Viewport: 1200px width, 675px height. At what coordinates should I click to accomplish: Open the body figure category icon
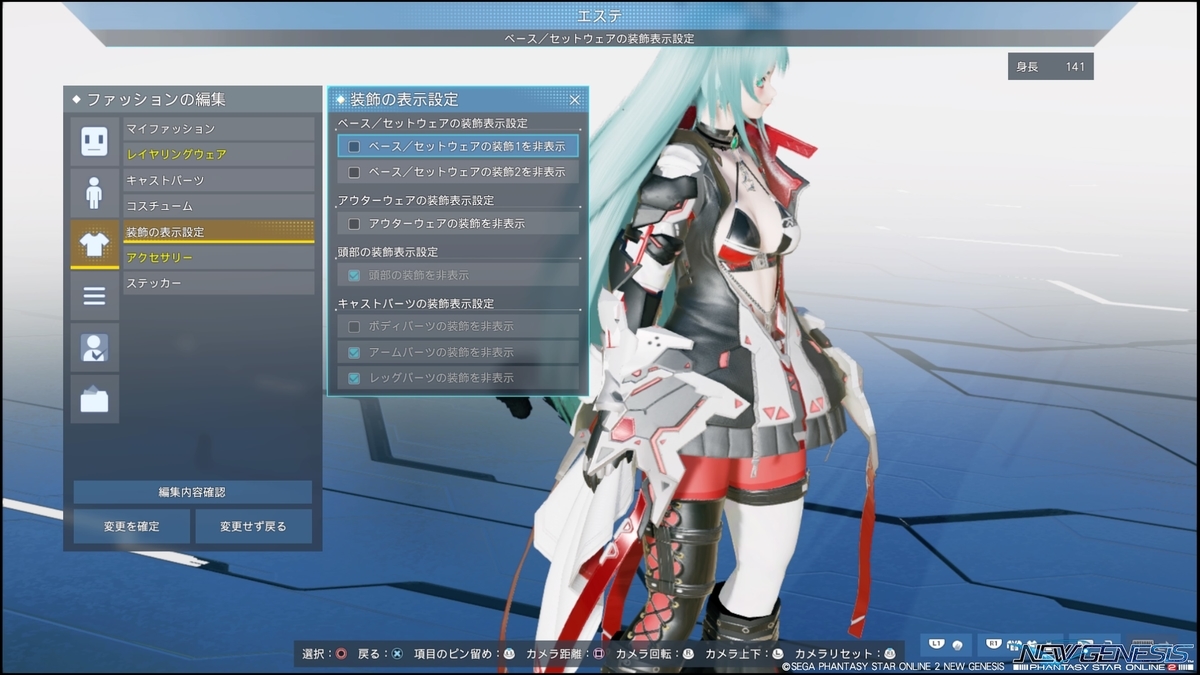[94, 193]
